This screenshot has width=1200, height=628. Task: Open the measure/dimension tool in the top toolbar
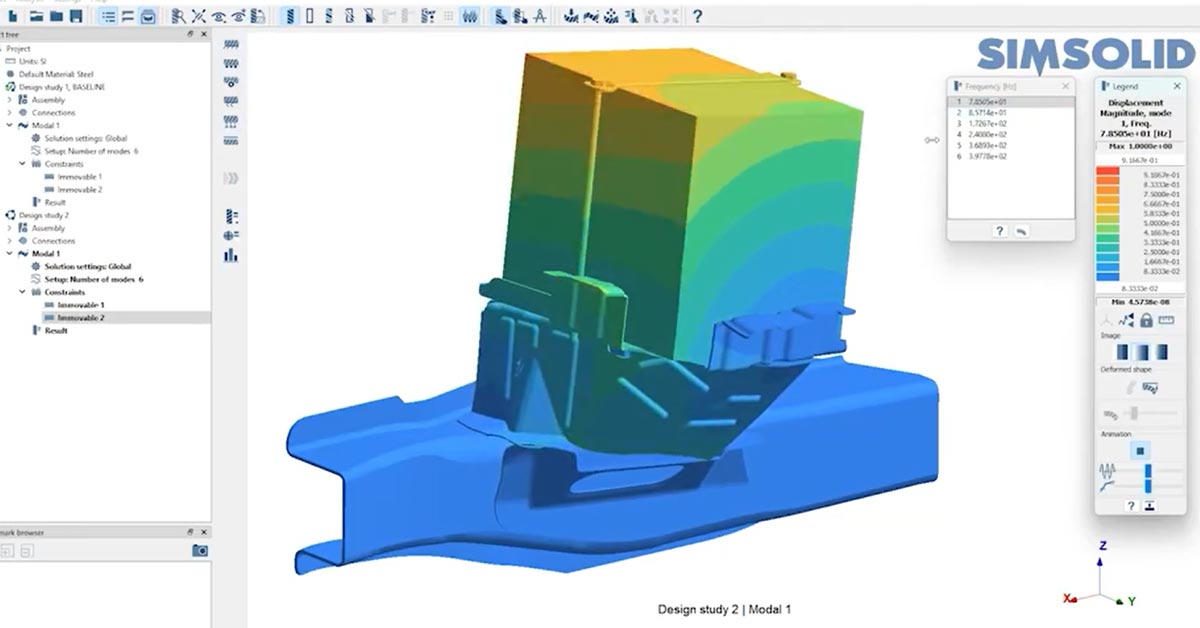[541, 16]
